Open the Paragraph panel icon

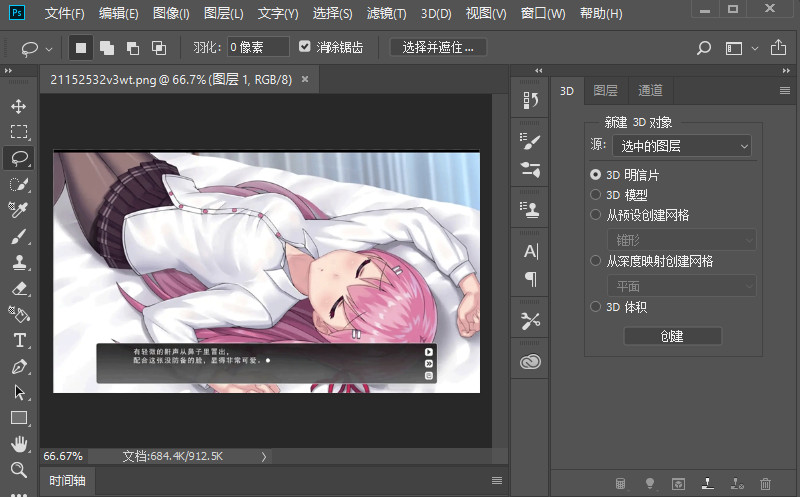click(530, 279)
